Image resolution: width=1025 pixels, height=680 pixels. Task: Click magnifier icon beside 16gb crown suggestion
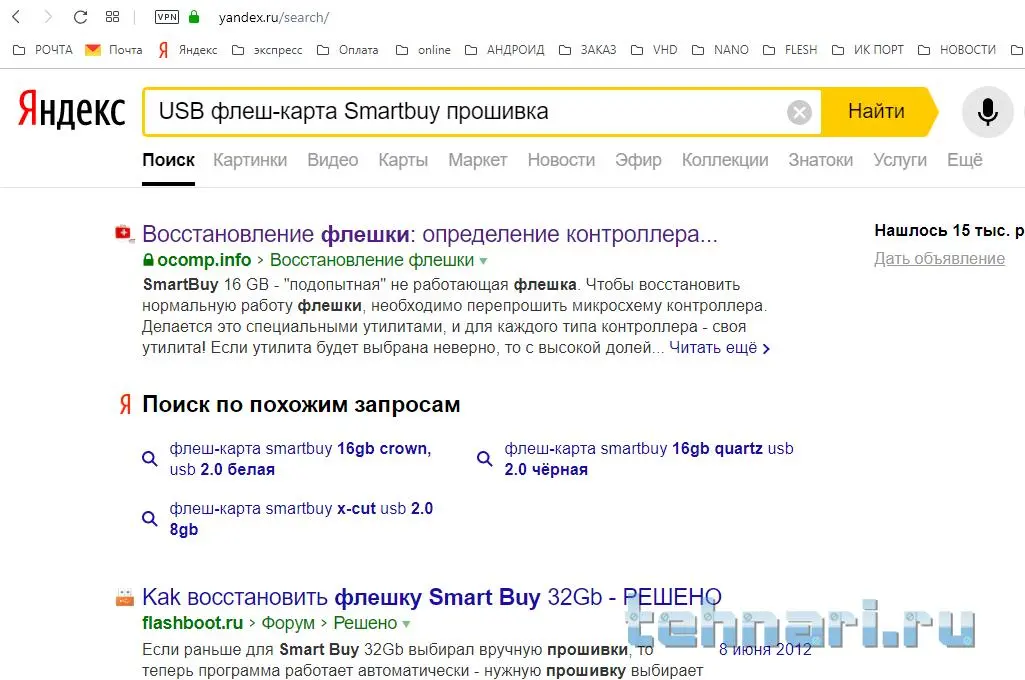click(150, 458)
